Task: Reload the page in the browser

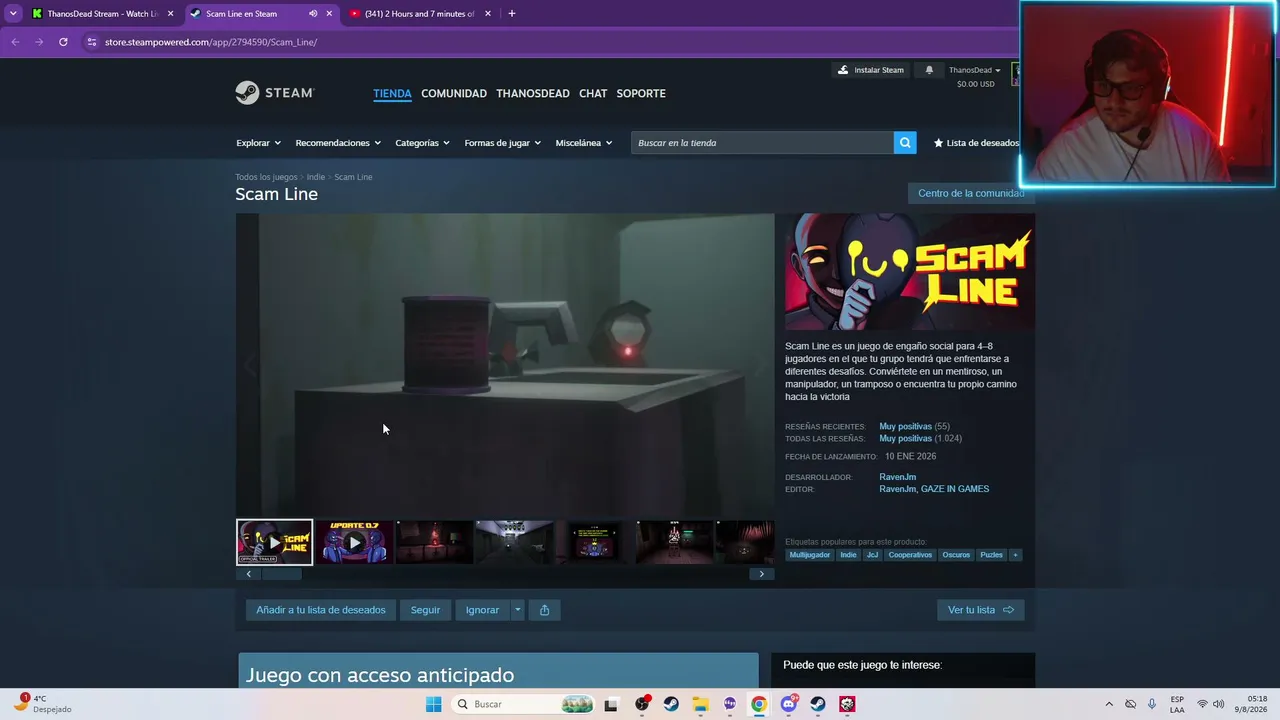Action: (63, 42)
